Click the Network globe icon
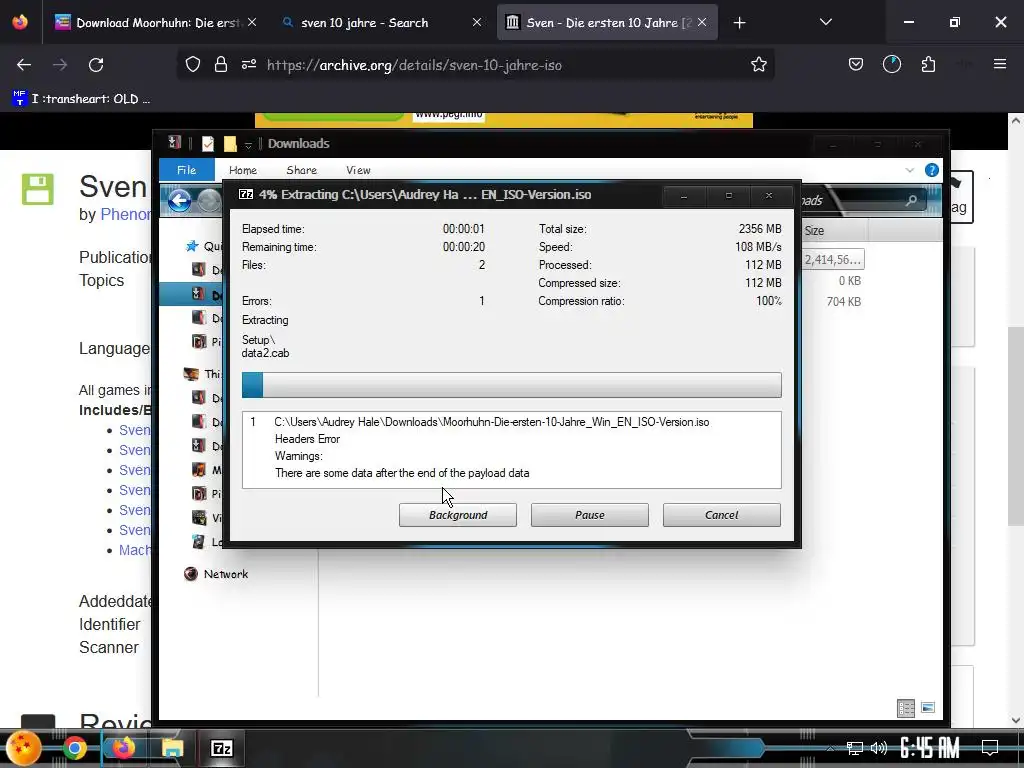This screenshot has width=1024, height=768. click(x=191, y=574)
